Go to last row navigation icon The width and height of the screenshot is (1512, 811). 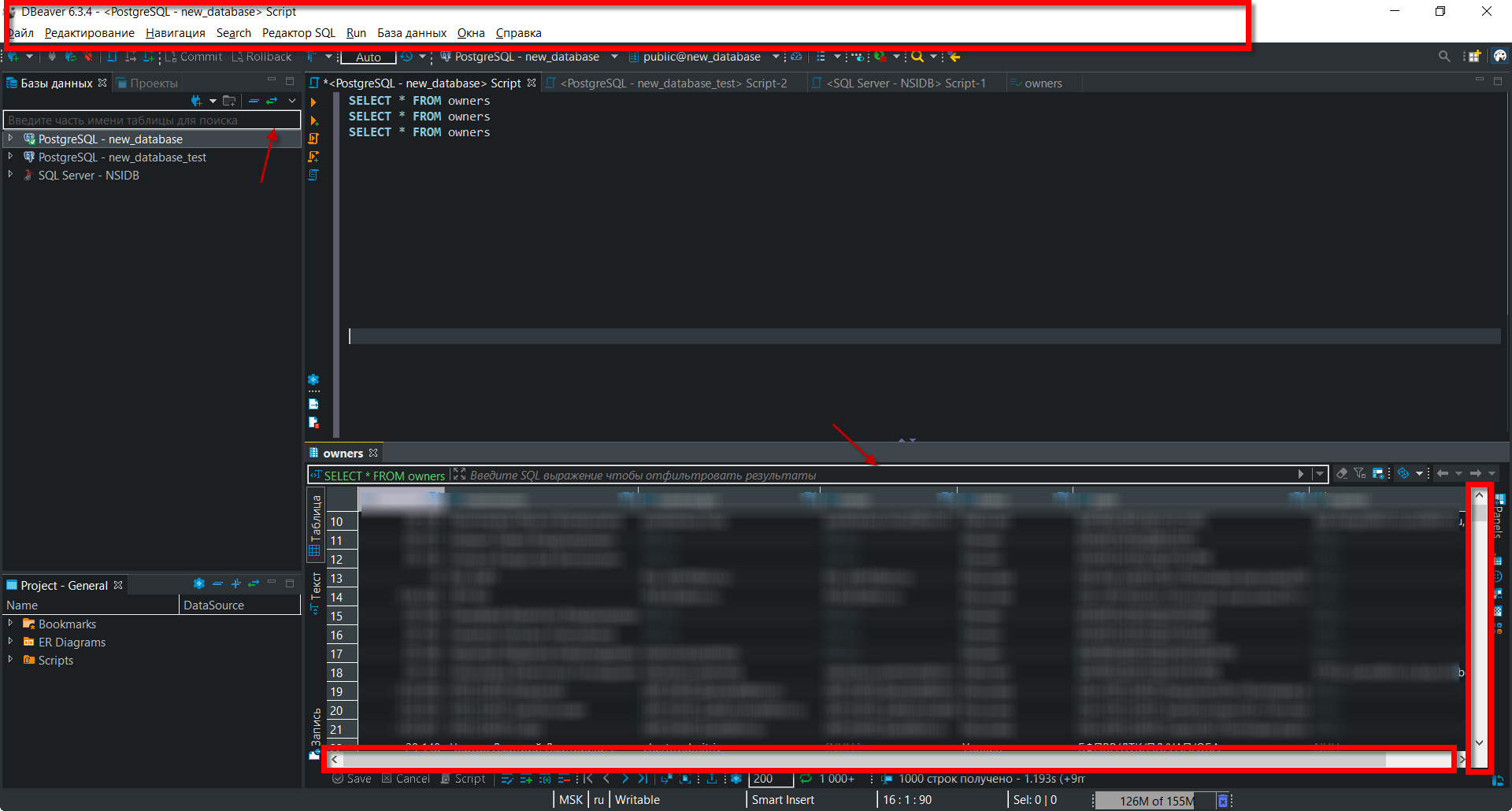tap(643, 779)
